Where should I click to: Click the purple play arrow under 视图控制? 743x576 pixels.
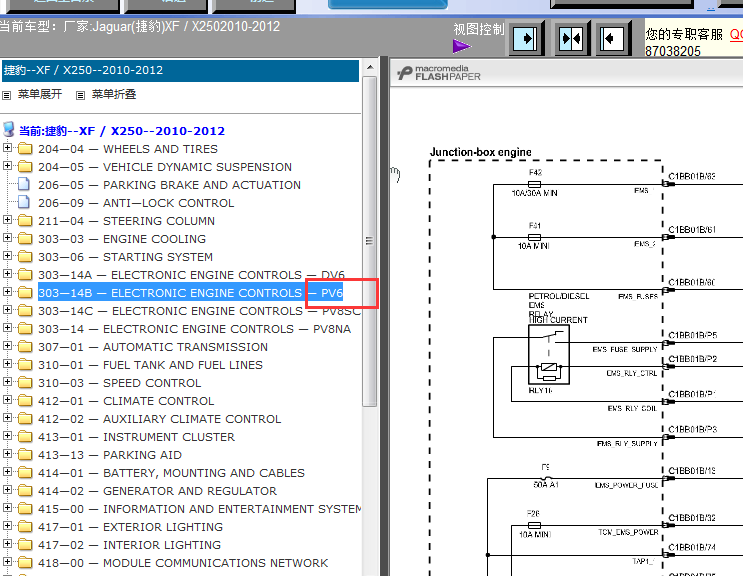(462, 46)
